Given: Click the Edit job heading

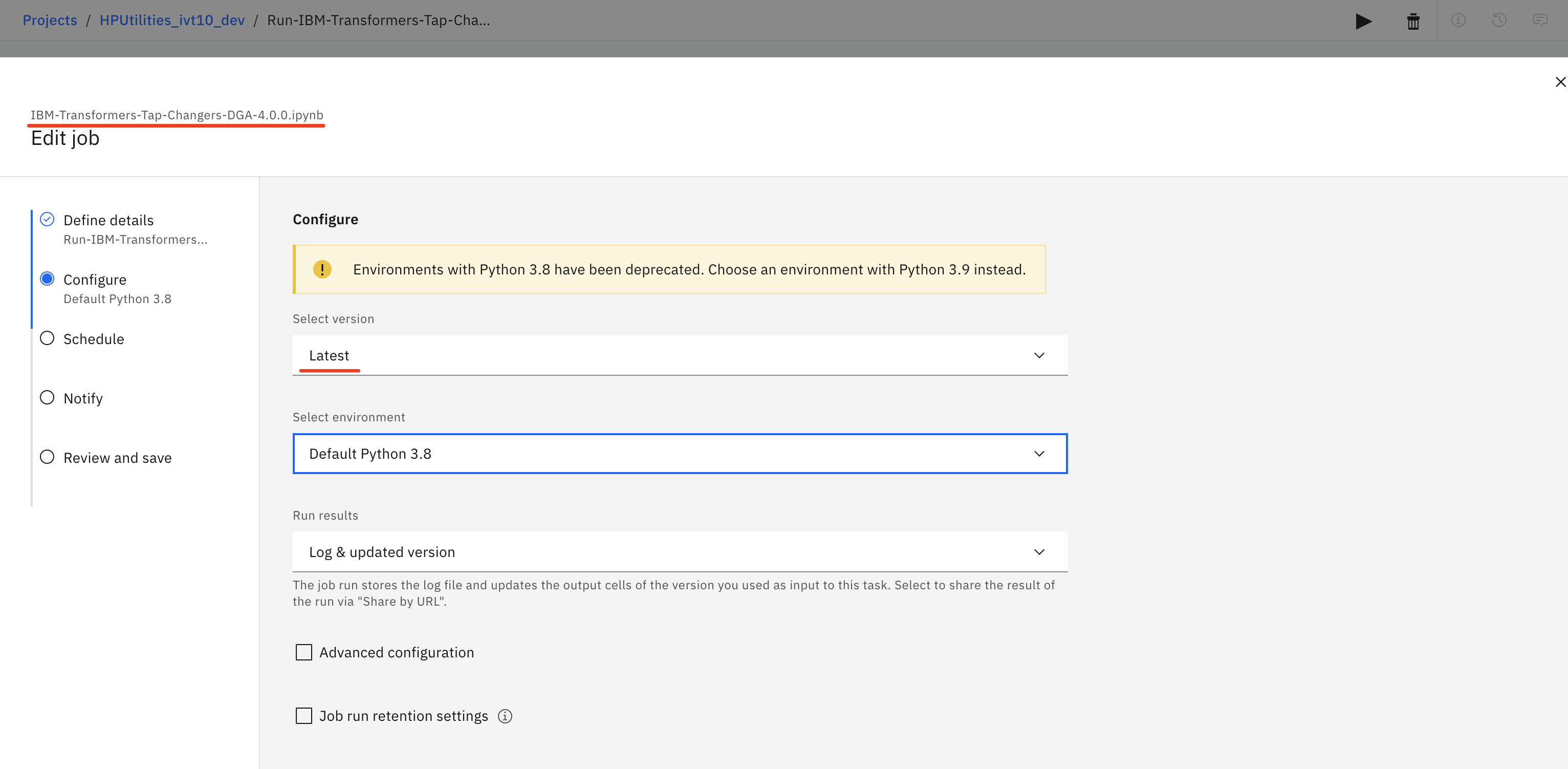Looking at the screenshot, I should coord(65,138).
